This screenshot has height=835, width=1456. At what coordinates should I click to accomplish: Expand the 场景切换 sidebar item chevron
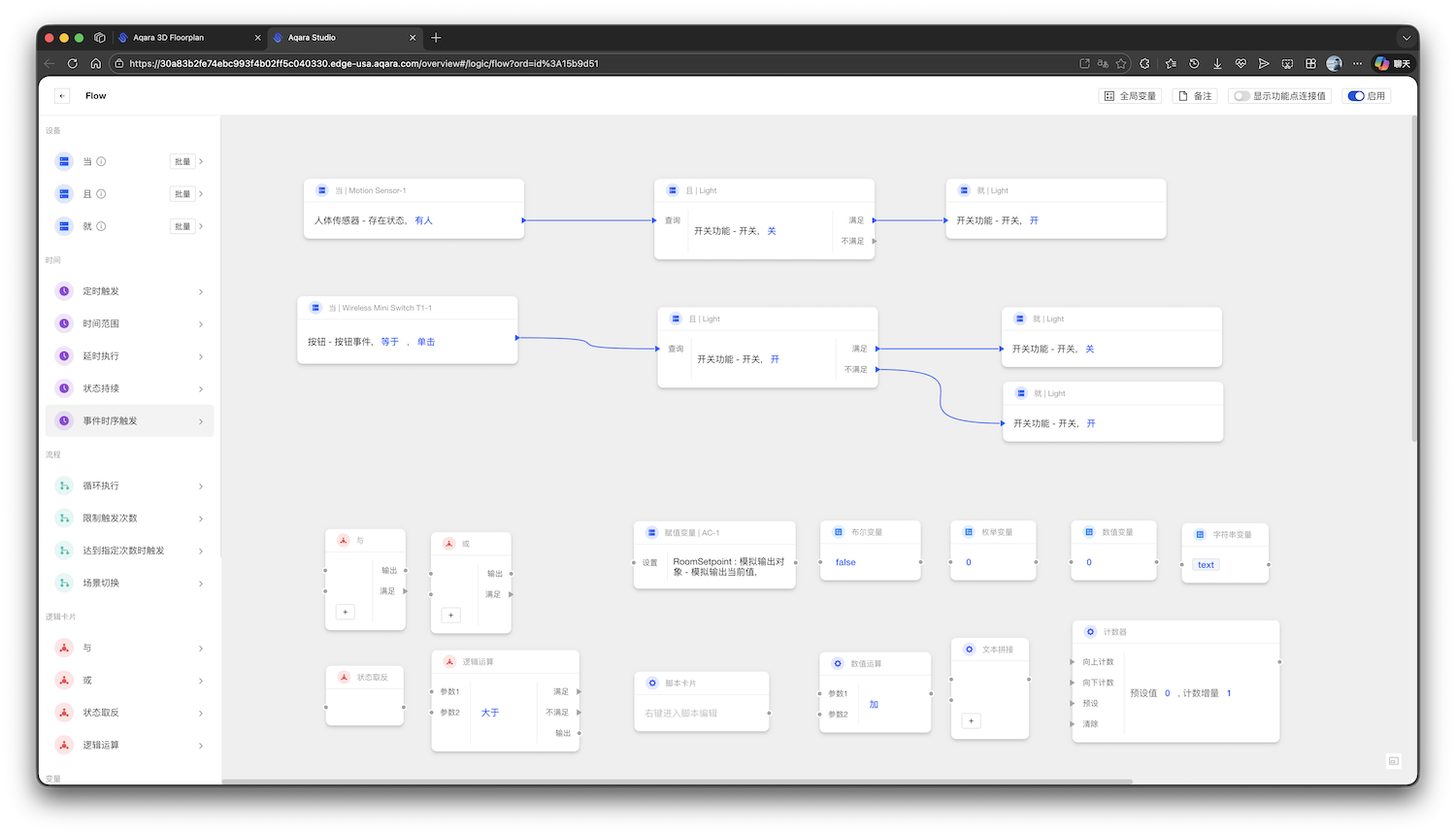201,584
